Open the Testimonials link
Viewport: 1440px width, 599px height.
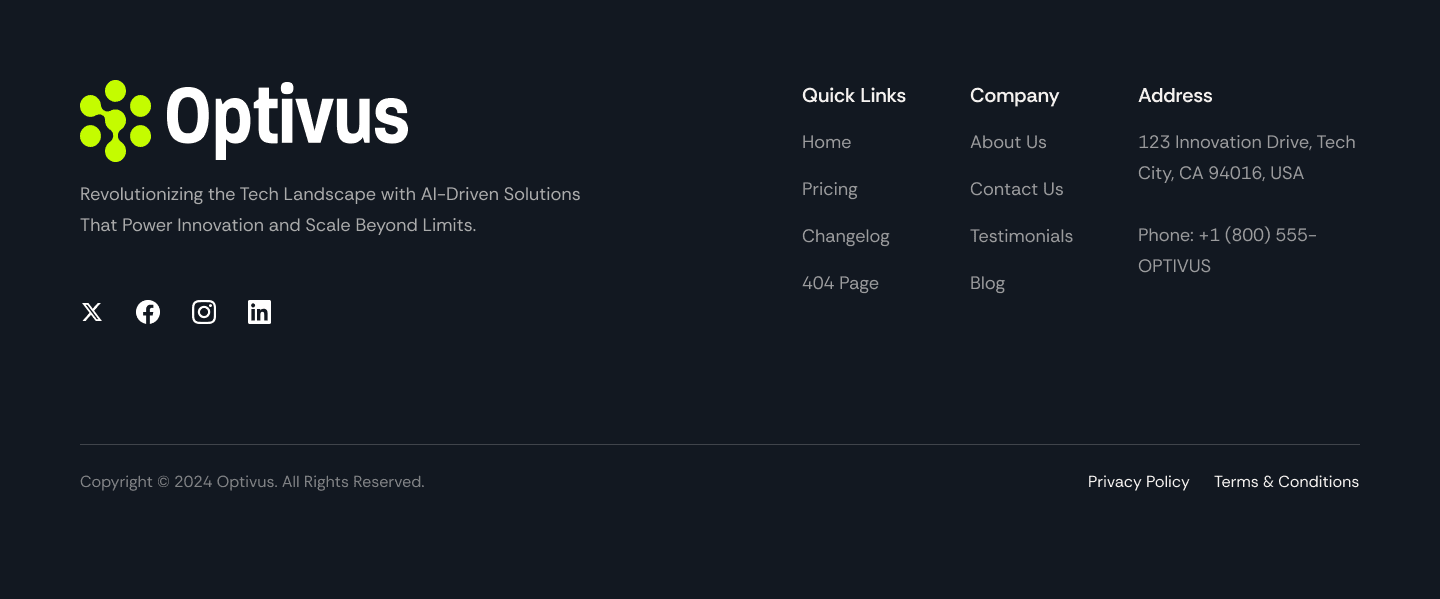point(1021,236)
